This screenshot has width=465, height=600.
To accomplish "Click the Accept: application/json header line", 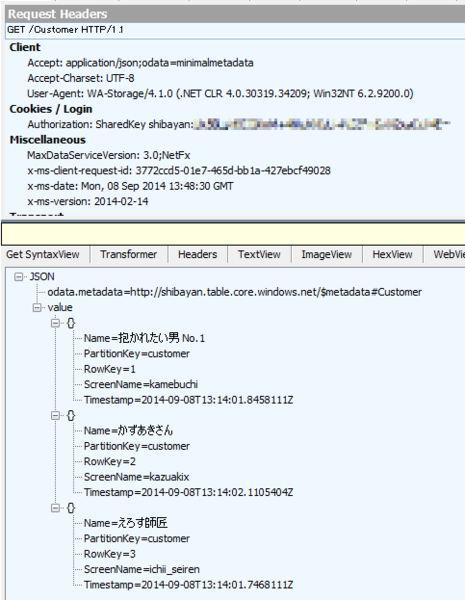I will [x=140, y=63].
